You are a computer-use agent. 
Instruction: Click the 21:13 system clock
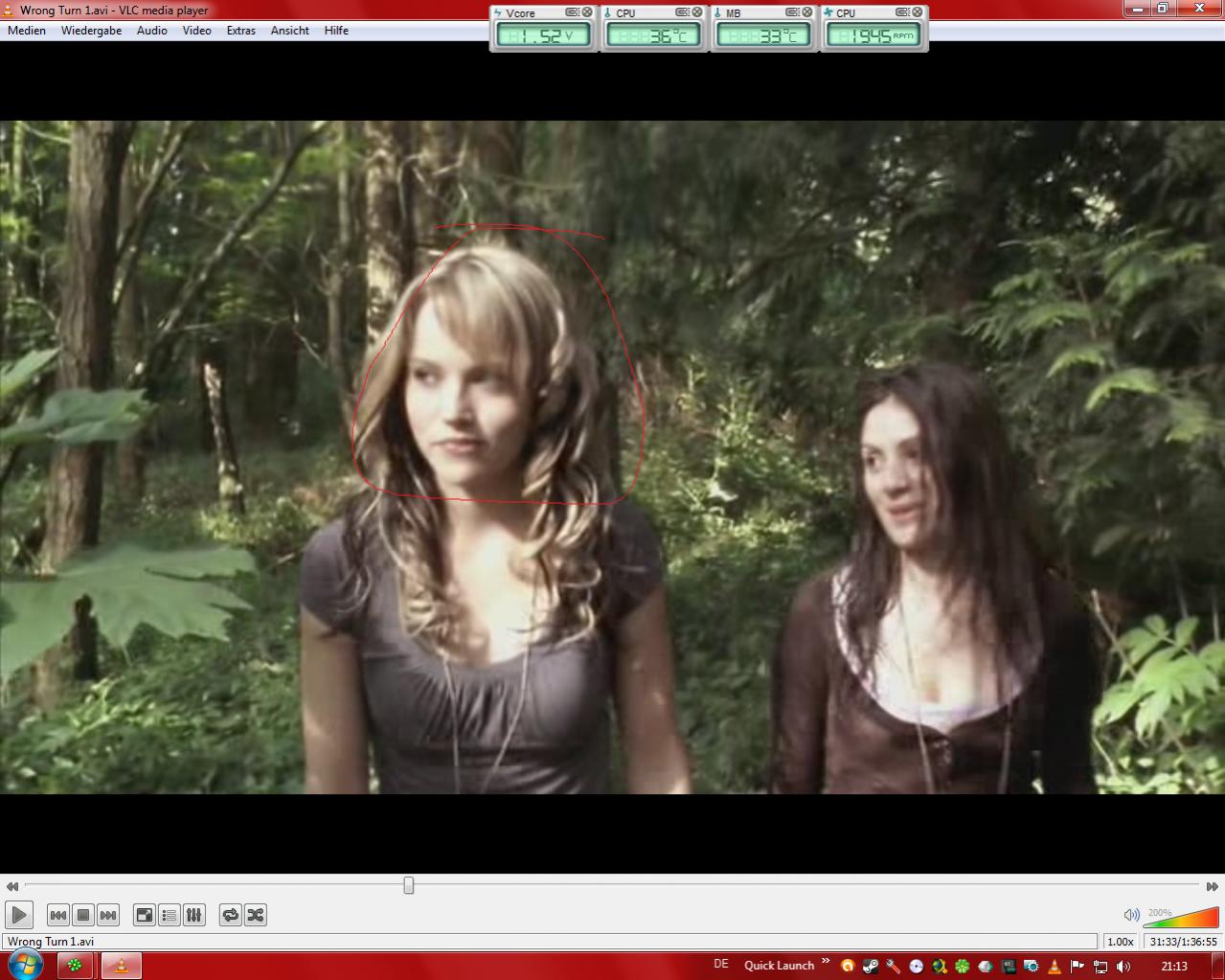pos(1173,966)
